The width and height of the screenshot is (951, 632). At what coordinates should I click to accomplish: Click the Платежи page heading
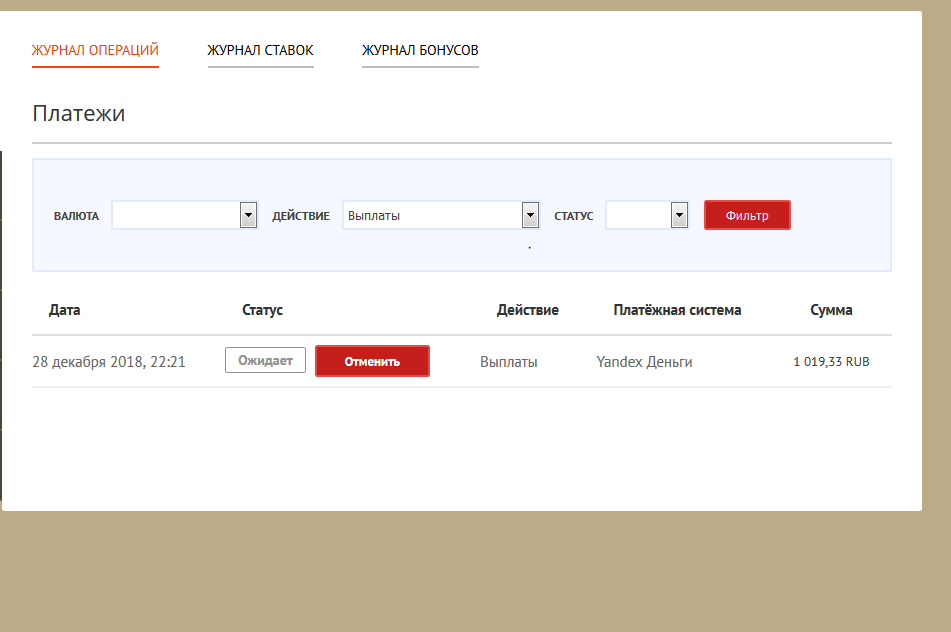click(x=78, y=113)
